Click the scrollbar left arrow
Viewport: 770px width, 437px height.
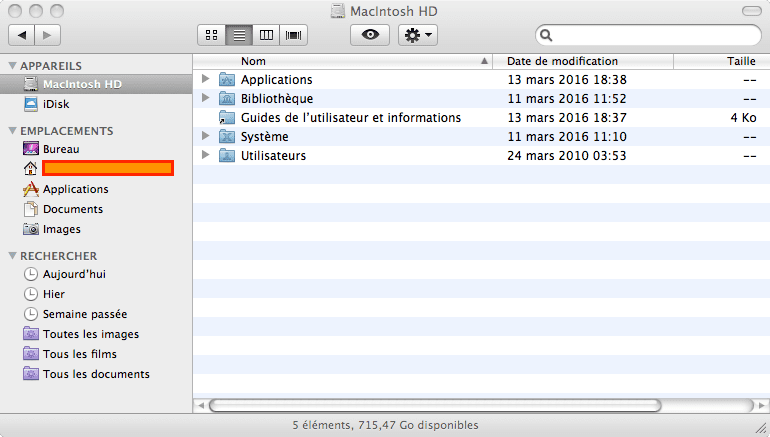pos(200,406)
